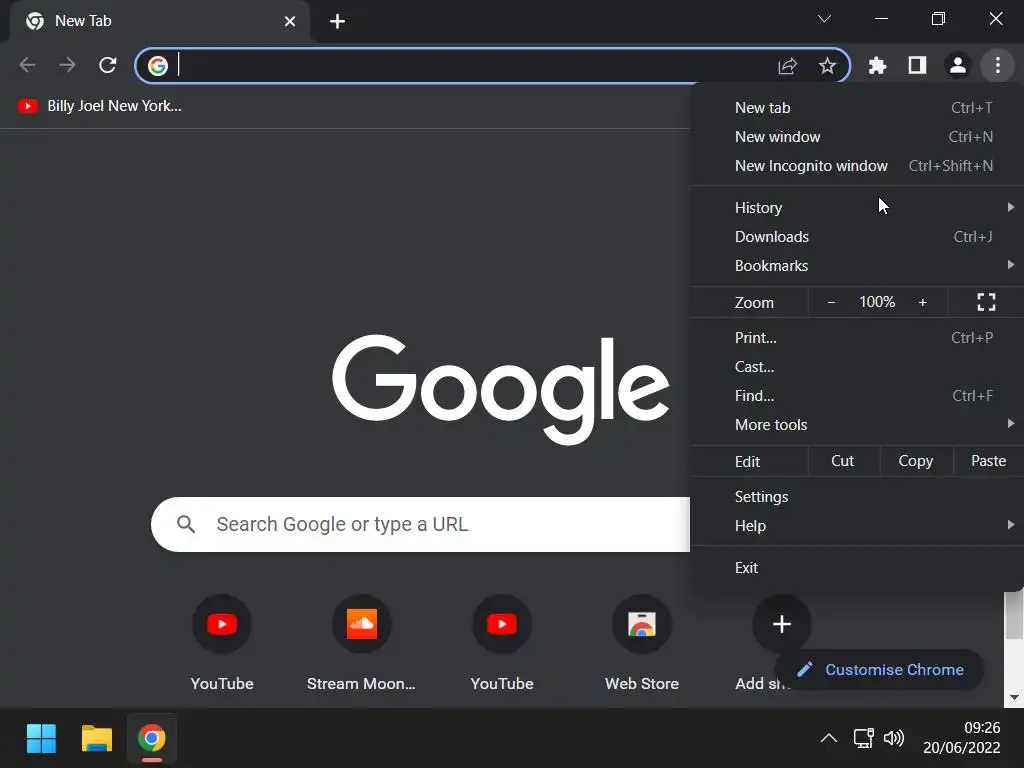Open Settings from the menu
This screenshot has height=768, width=1024.
[857, 497]
